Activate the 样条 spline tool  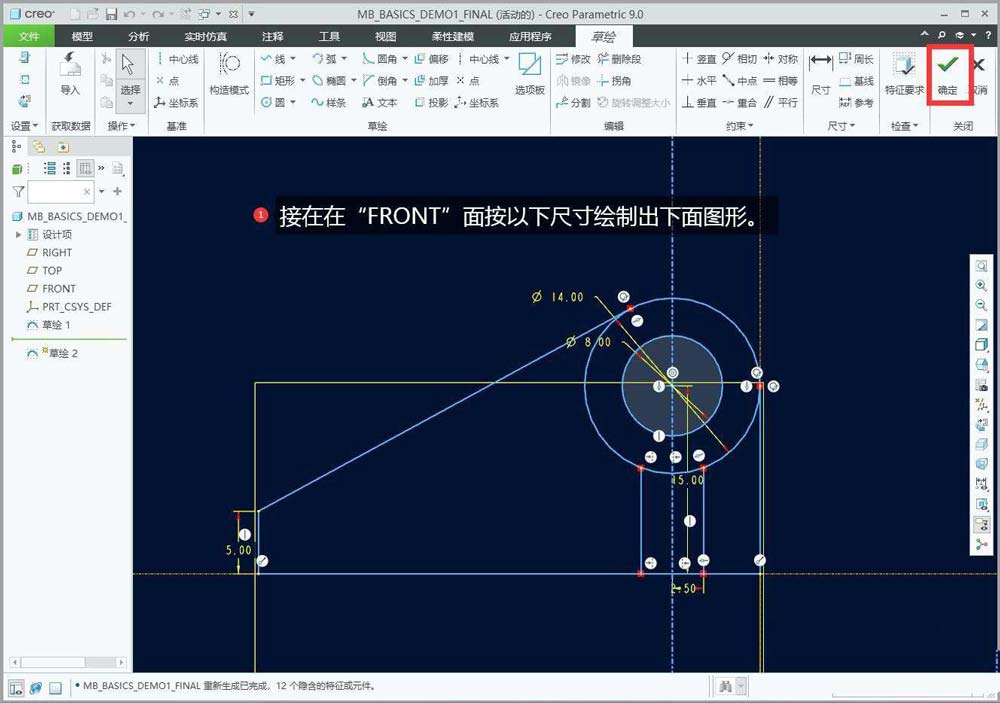click(329, 102)
